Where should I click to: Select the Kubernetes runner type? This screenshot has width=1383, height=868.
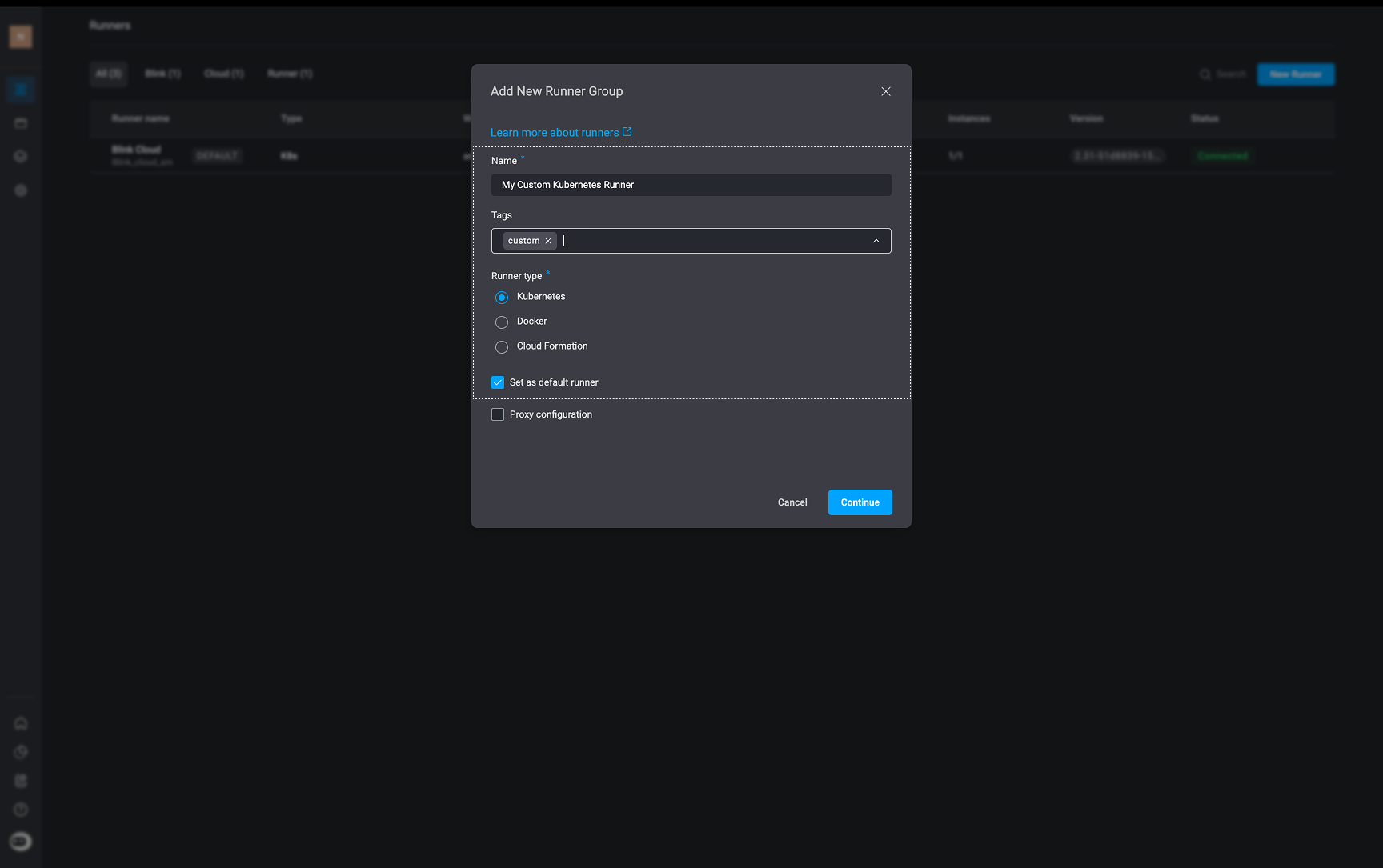(x=502, y=298)
